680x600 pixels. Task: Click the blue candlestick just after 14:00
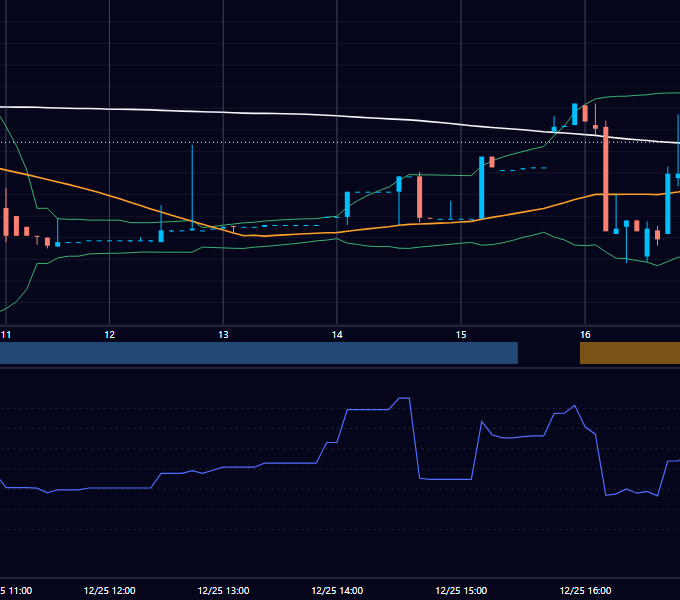(347, 204)
